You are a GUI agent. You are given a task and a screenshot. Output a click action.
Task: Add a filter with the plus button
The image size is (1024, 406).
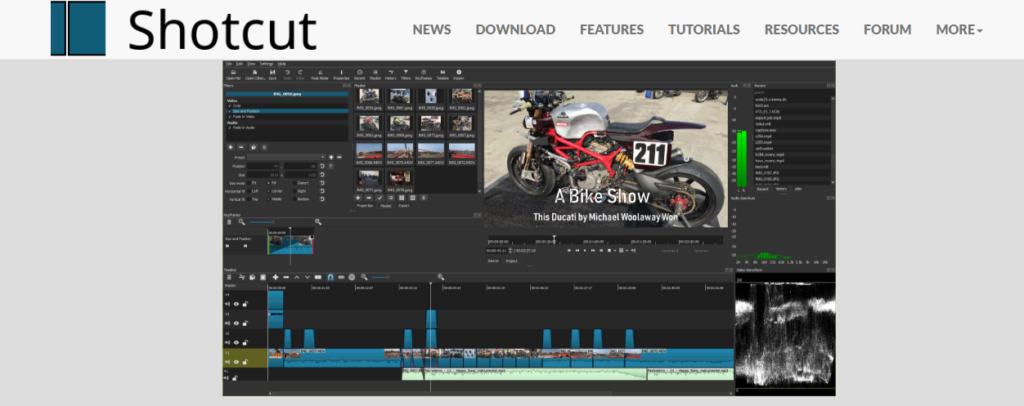(x=231, y=147)
